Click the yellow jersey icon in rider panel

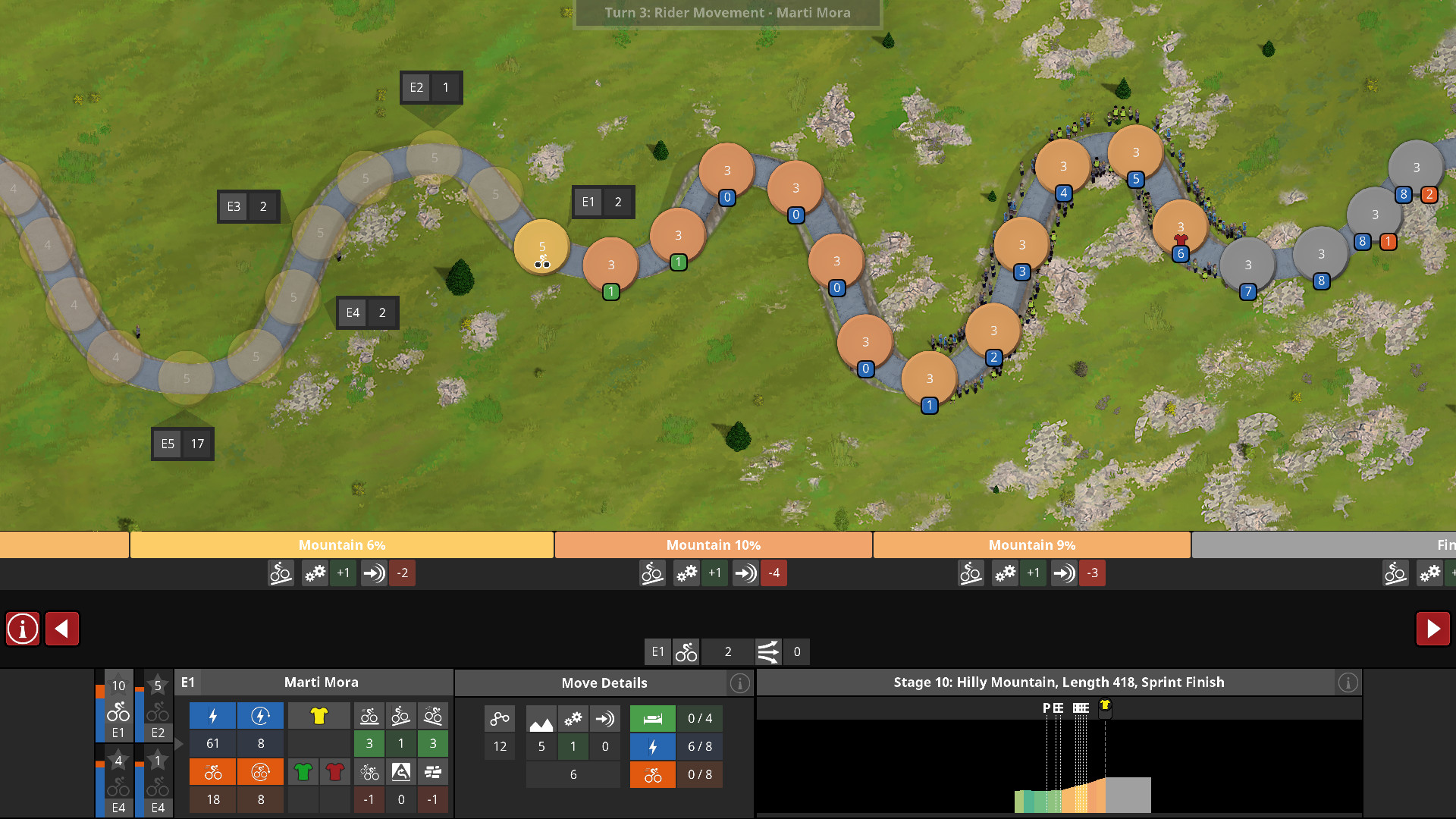(318, 716)
